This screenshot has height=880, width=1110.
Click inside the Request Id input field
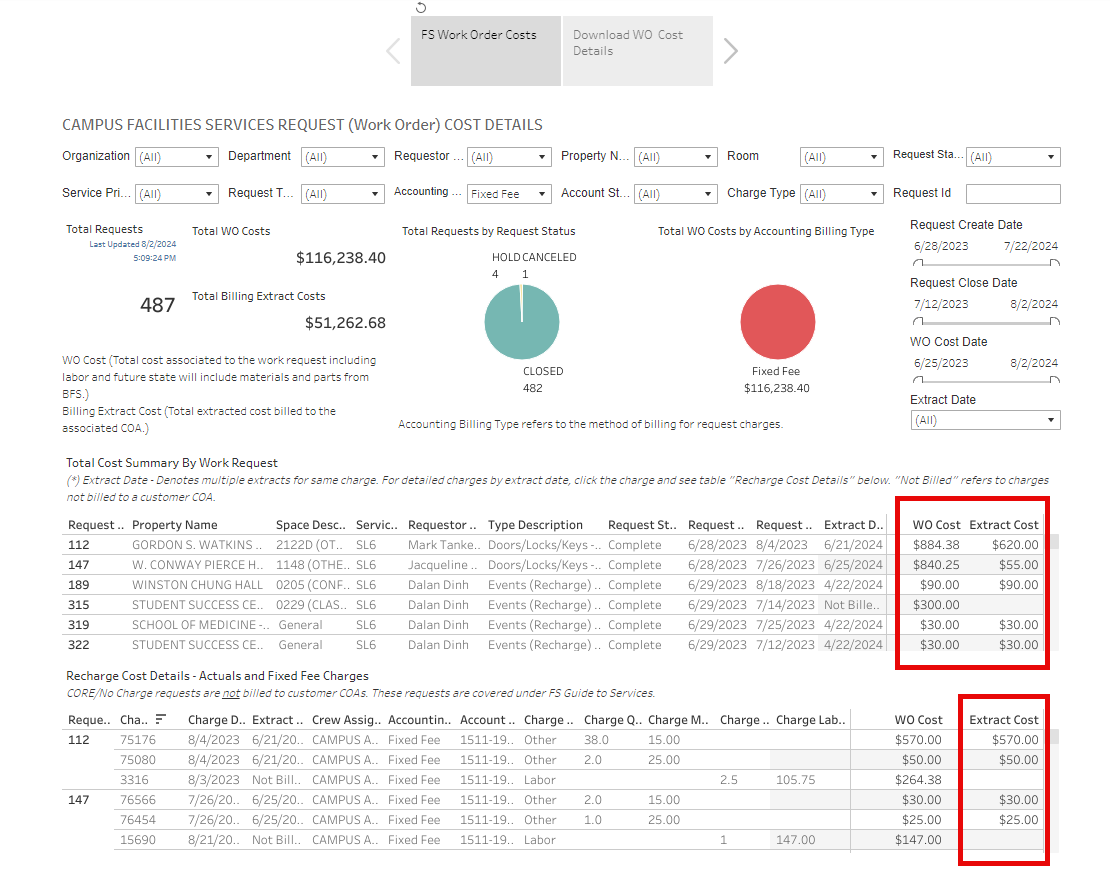1013,193
